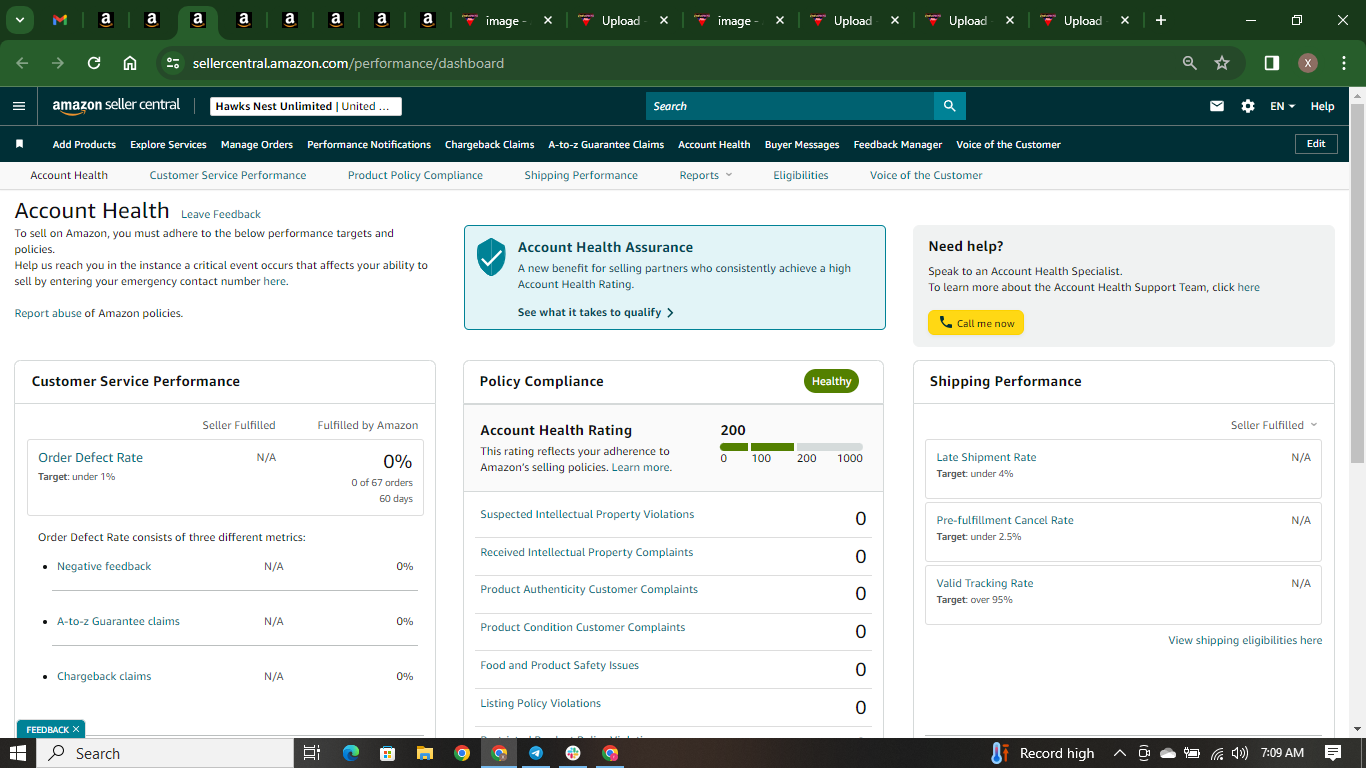This screenshot has width=1366, height=768.
Task: Expand the EN language dropdown
Action: (1282, 106)
